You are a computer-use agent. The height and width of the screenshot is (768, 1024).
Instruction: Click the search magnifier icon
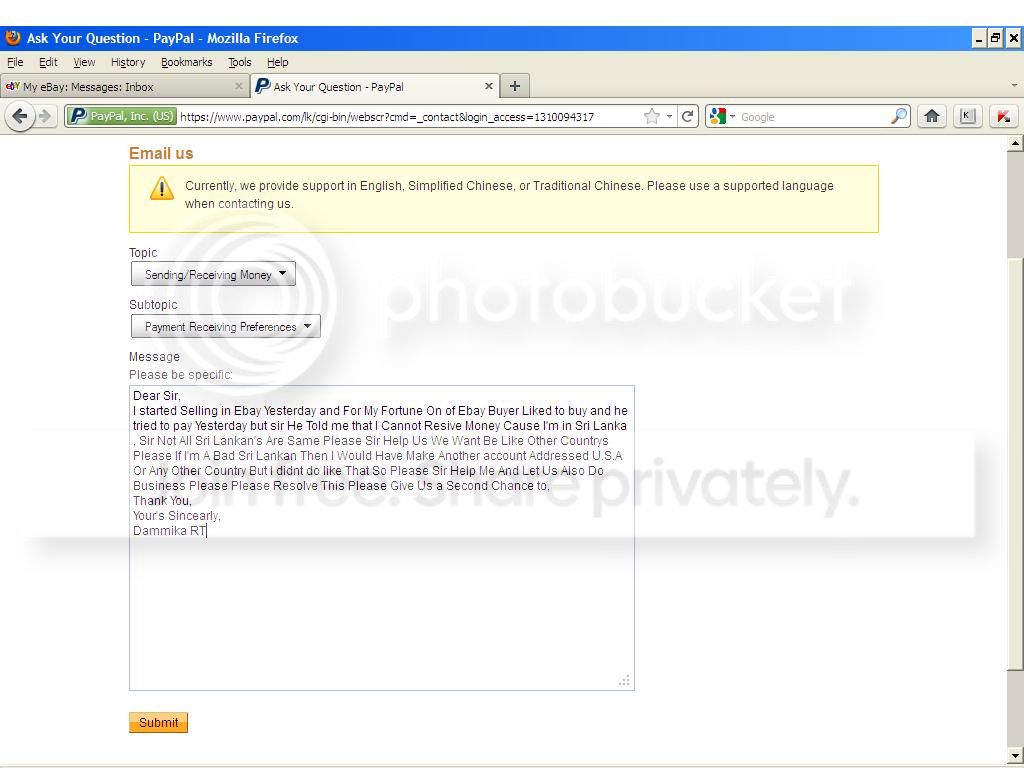coord(899,117)
